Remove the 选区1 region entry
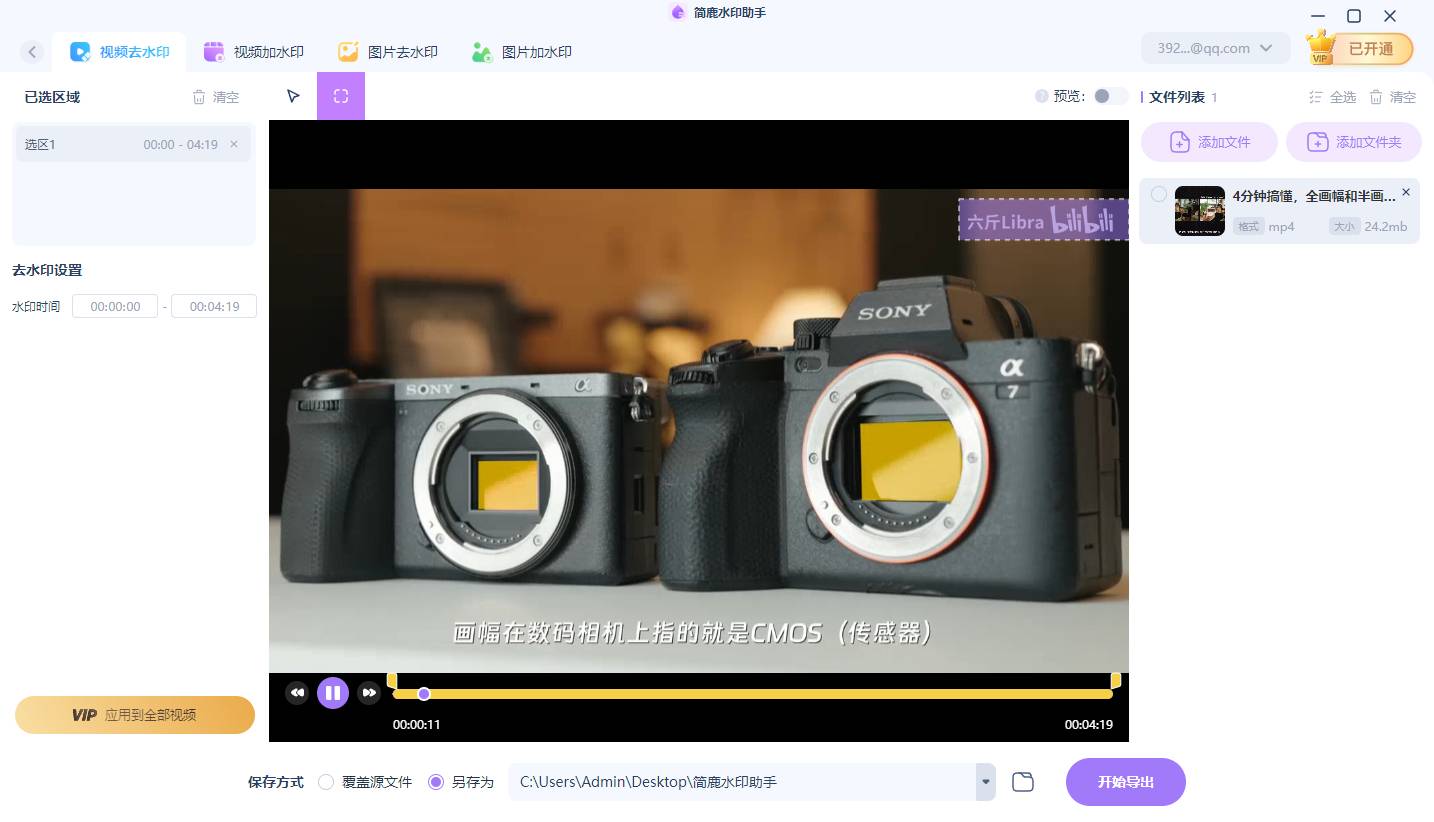The image size is (1434, 822). [234, 144]
